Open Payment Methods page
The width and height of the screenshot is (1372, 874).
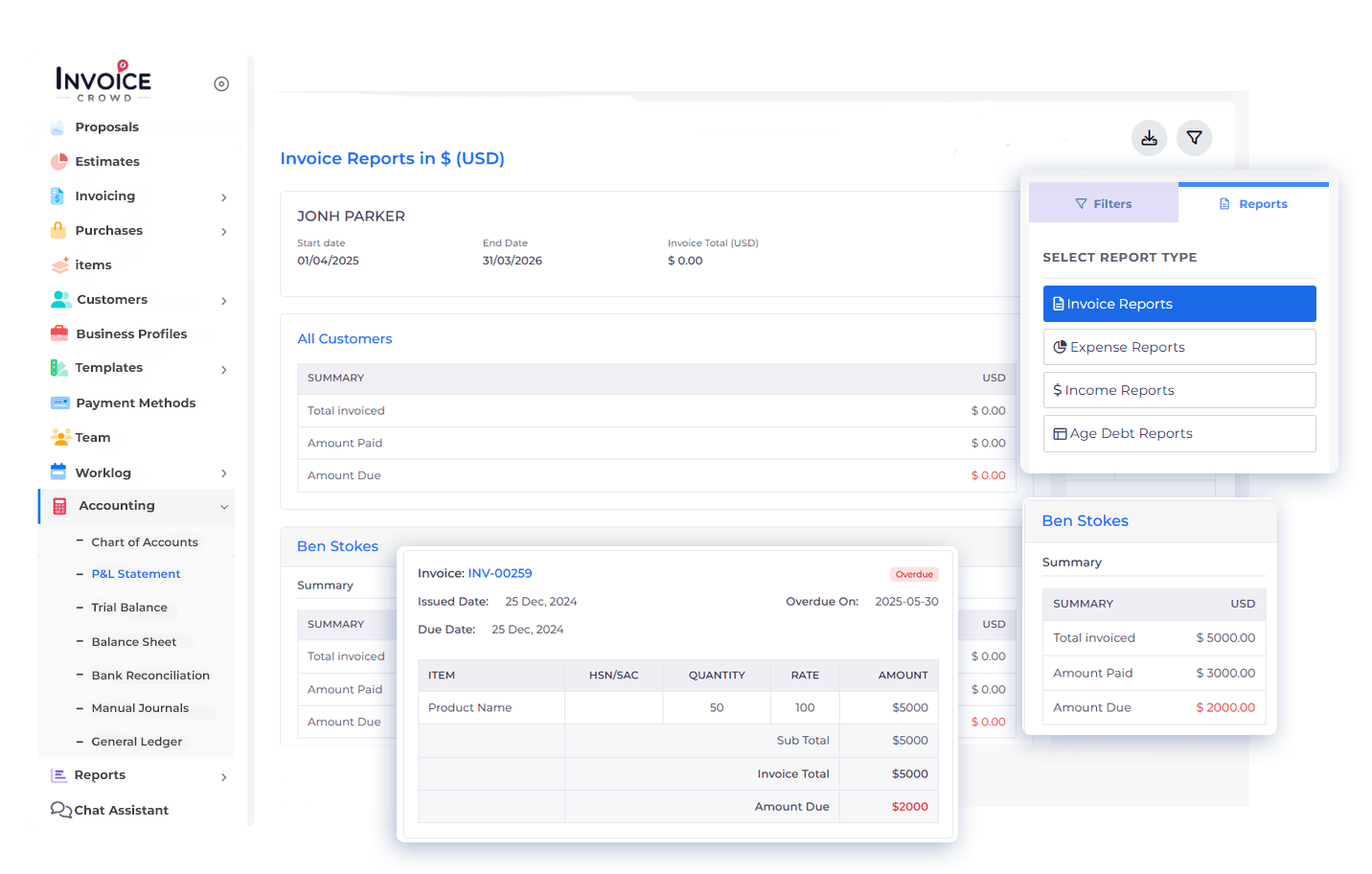135,403
